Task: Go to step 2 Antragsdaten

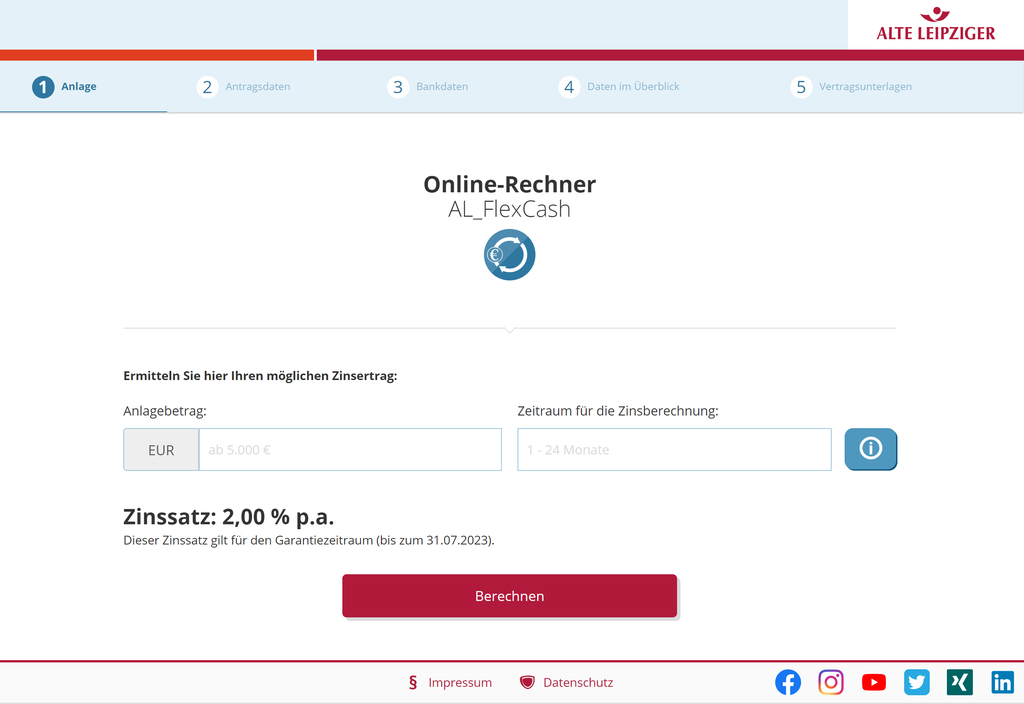Action: (x=244, y=87)
